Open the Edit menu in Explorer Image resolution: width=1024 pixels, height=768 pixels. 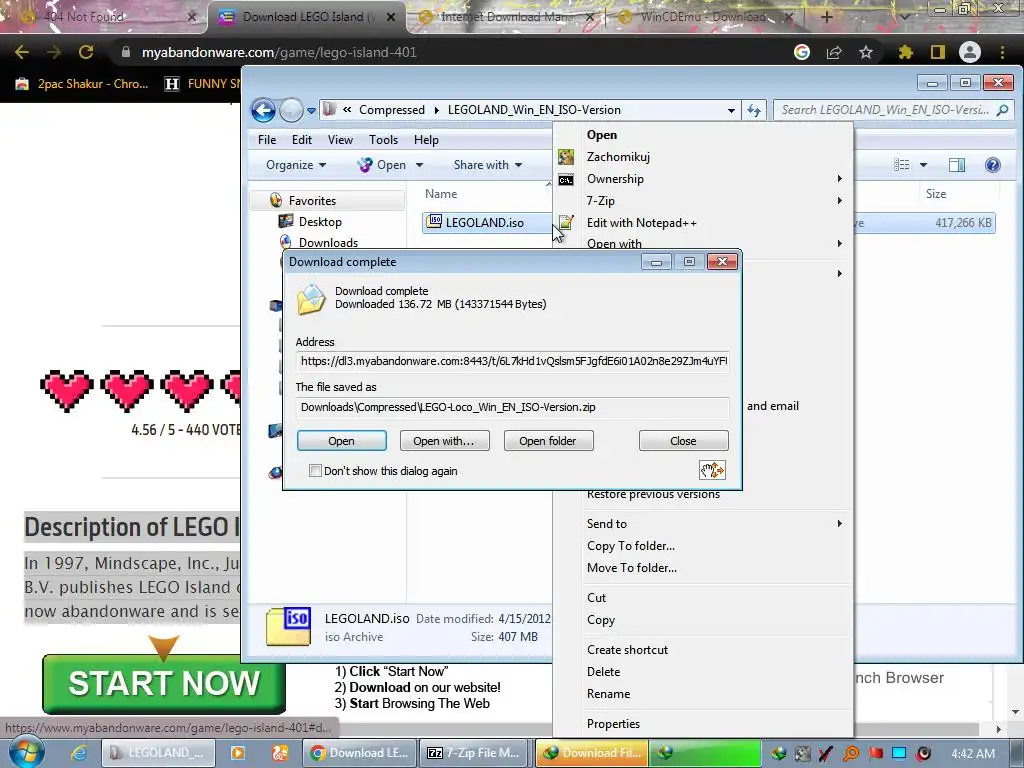tap(302, 140)
